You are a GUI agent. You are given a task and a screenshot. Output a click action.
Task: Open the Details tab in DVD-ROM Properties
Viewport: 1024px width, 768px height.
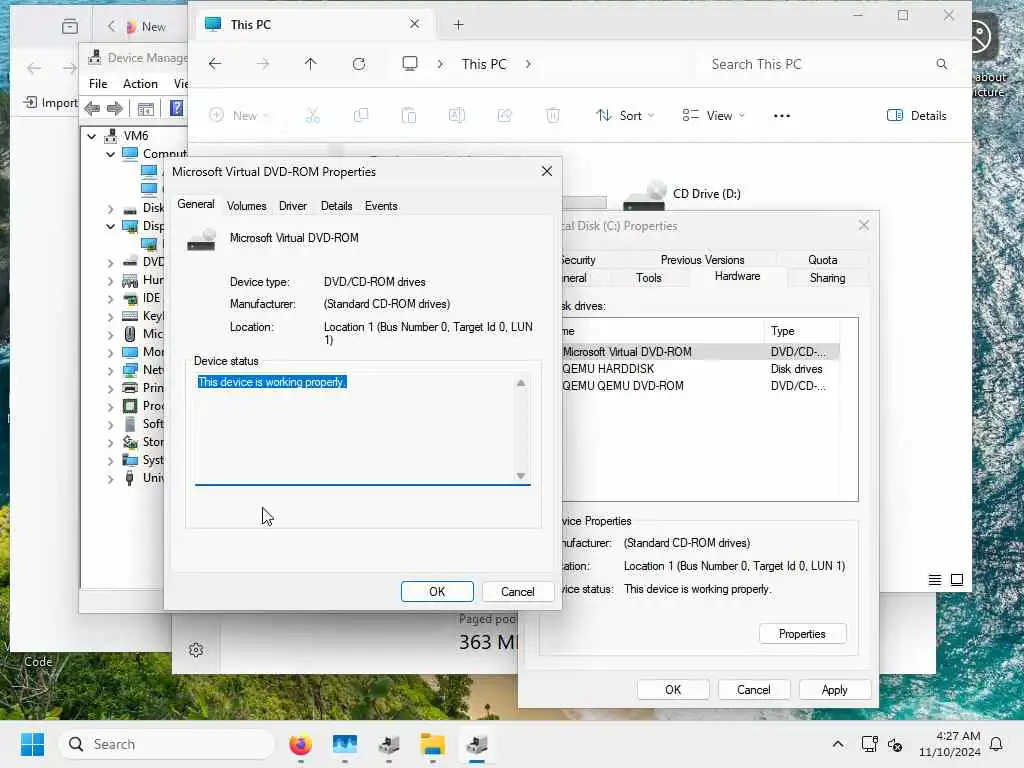click(x=336, y=206)
